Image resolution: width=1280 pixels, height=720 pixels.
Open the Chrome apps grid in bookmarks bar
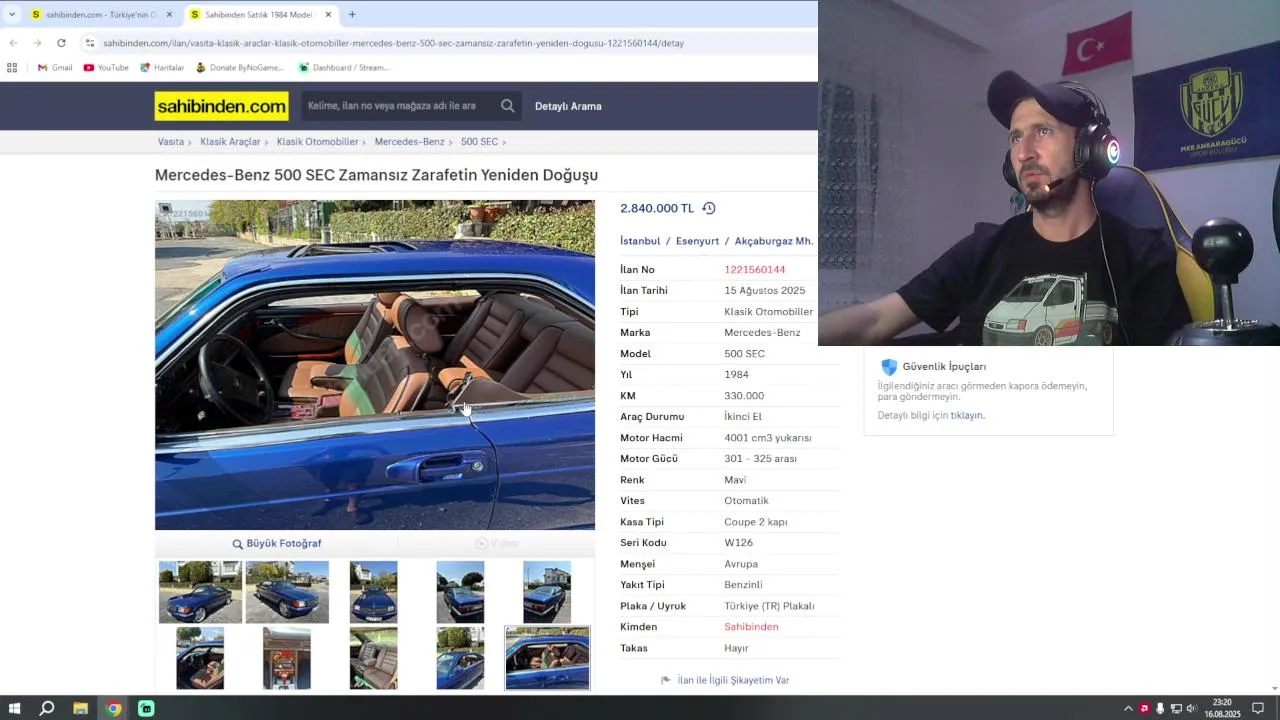pyautogui.click(x=12, y=68)
